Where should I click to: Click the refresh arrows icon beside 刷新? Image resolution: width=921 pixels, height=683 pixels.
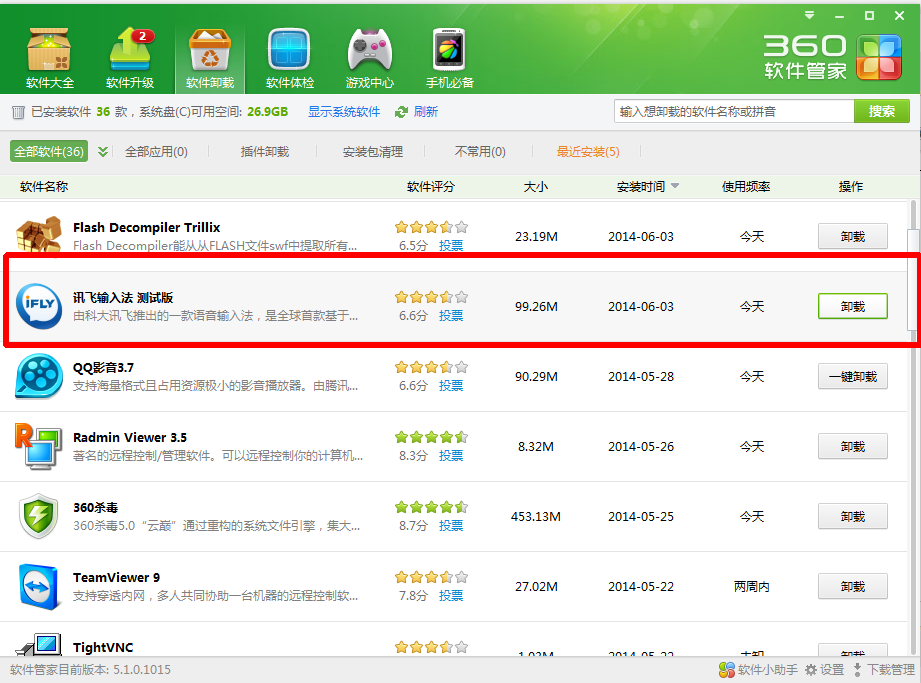(401, 112)
